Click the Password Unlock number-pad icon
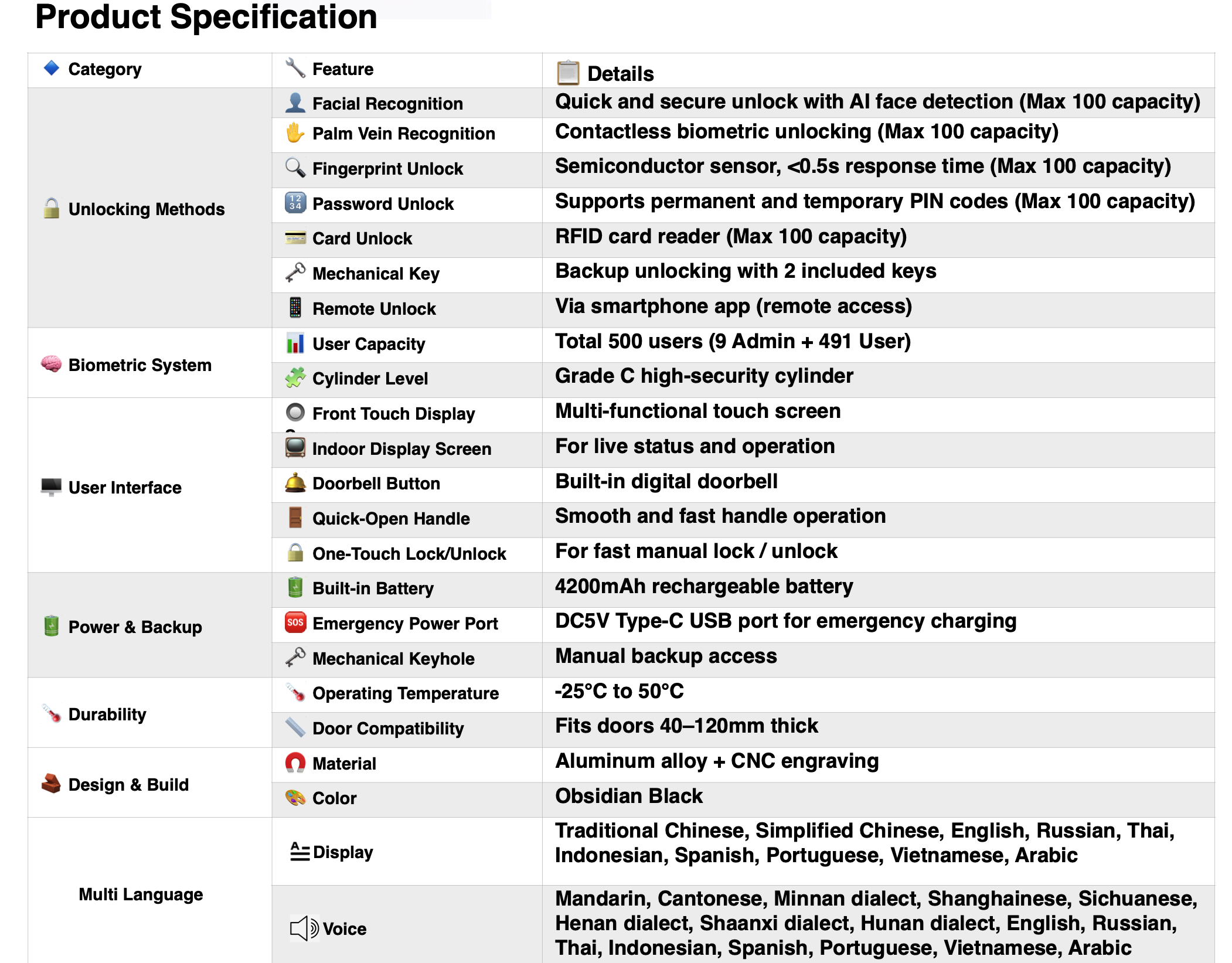This screenshot has height=963, width=1232. pyautogui.click(x=295, y=203)
